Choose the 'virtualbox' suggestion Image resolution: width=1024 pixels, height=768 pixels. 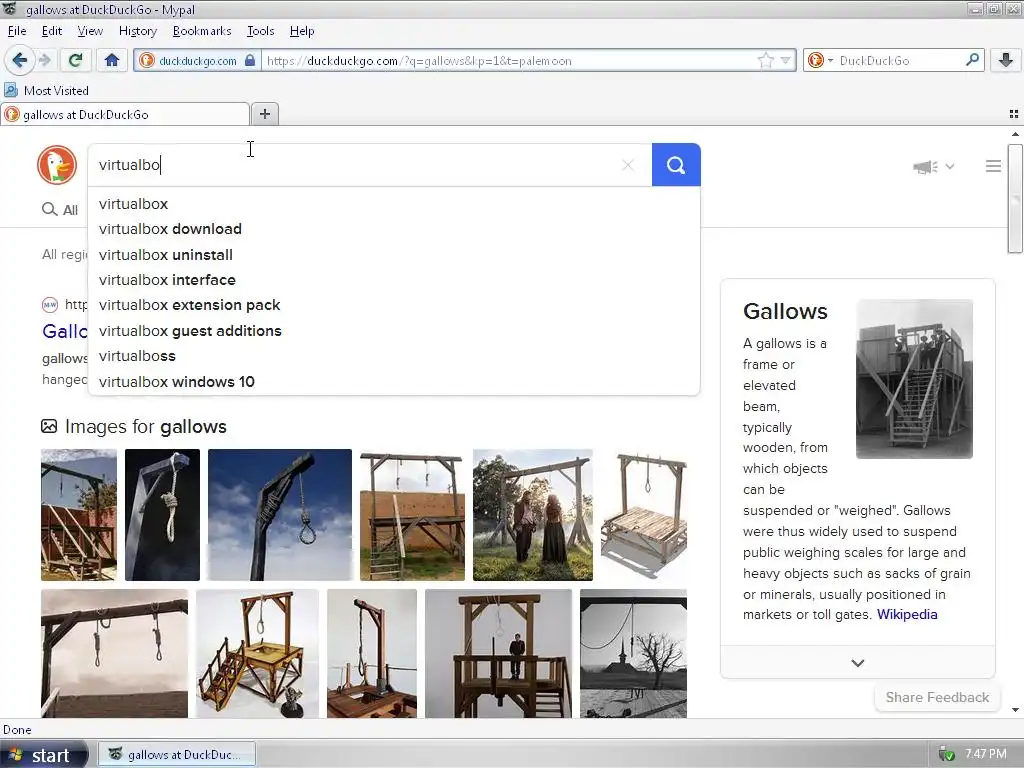394,204
